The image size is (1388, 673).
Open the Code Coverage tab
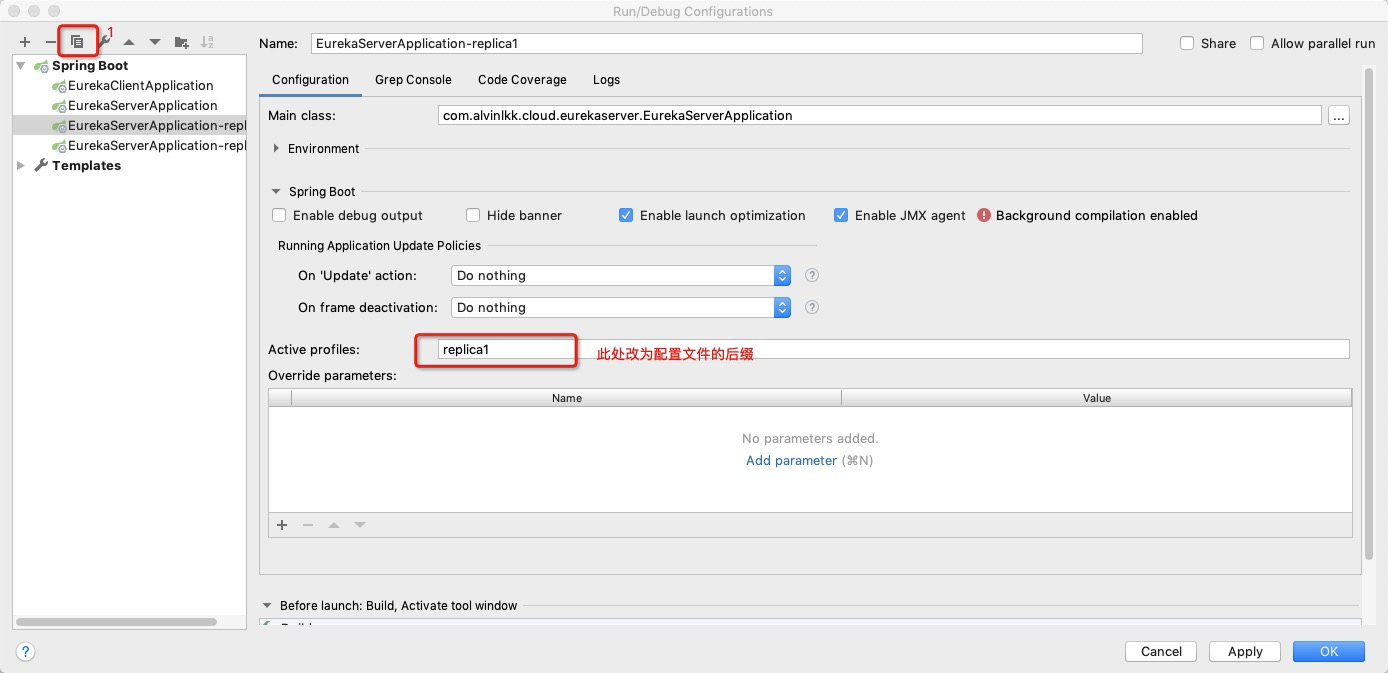point(522,79)
